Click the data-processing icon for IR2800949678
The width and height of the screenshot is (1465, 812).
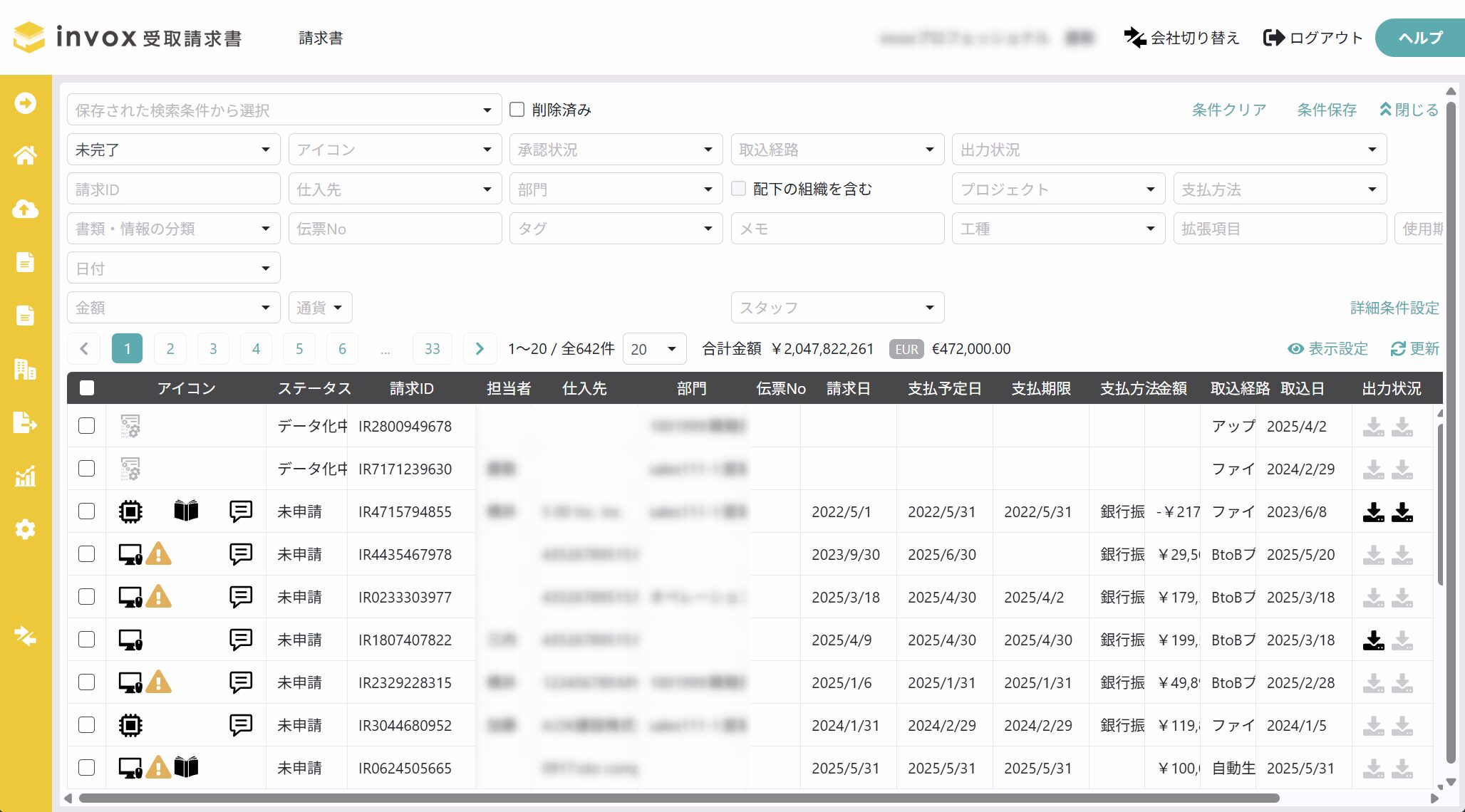(x=130, y=426)
